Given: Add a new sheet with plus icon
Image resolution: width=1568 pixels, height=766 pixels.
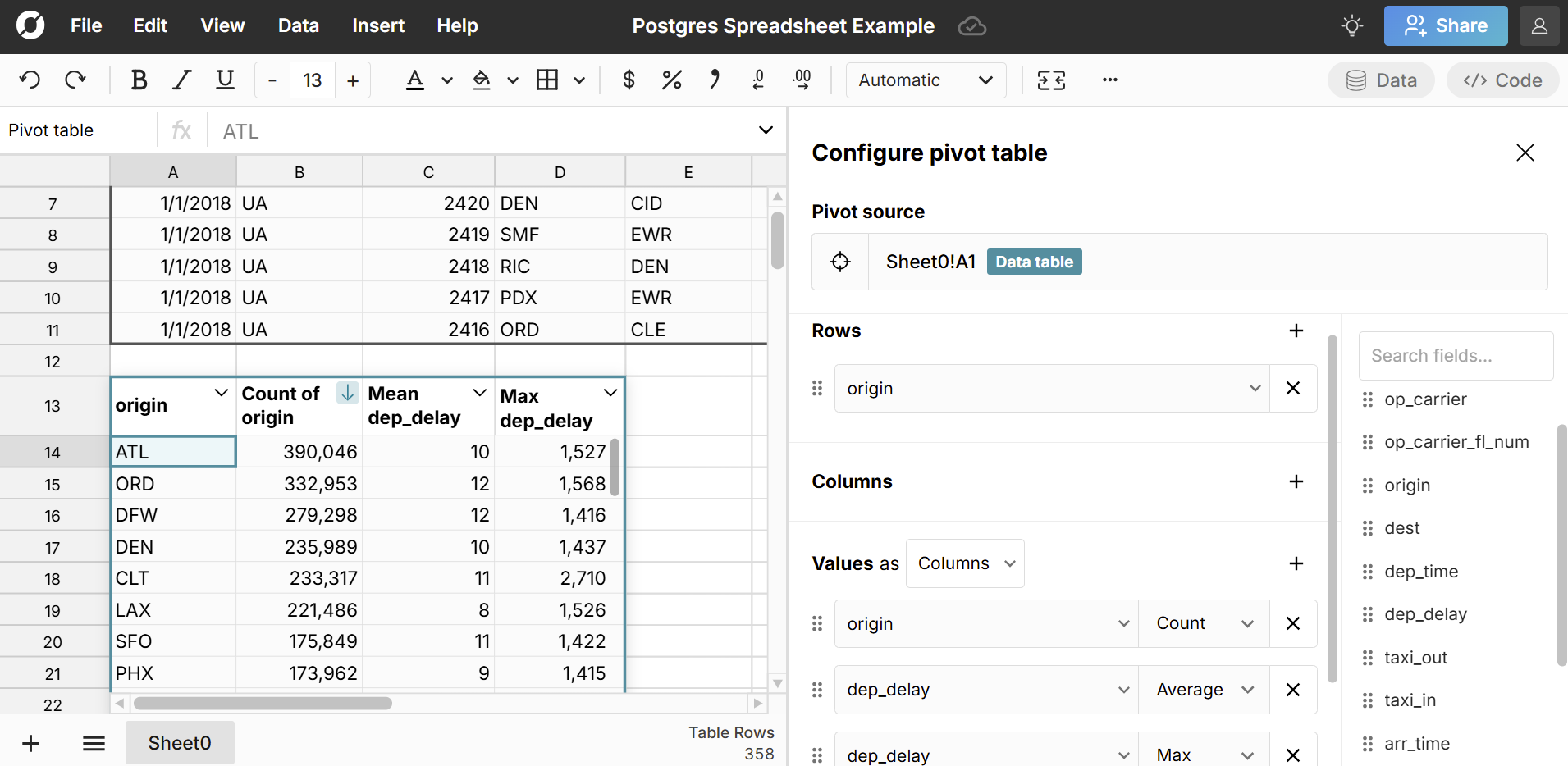Looking at the screenshot, I should (30, 743).
